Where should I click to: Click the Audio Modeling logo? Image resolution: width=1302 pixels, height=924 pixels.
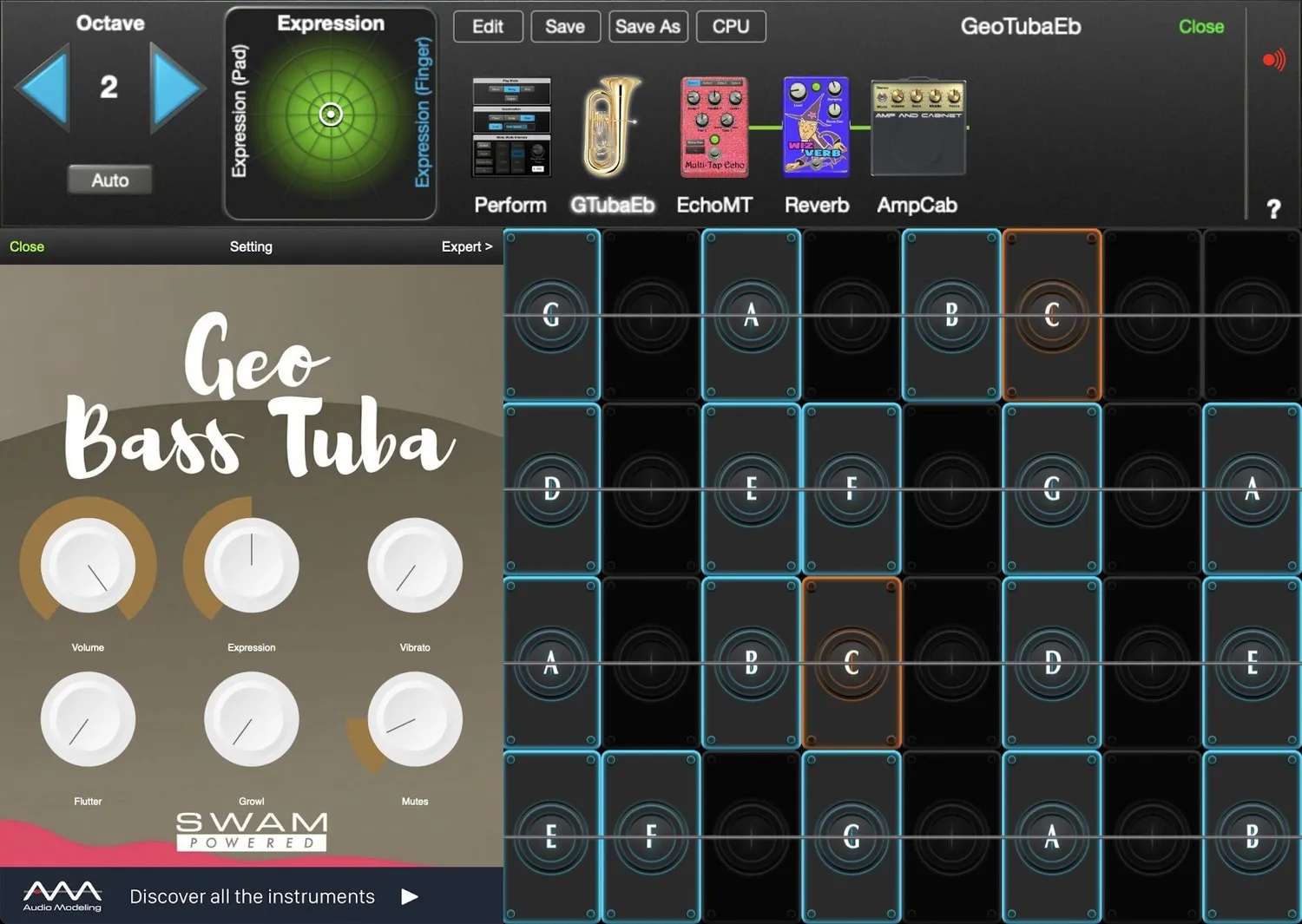point(62,896)
